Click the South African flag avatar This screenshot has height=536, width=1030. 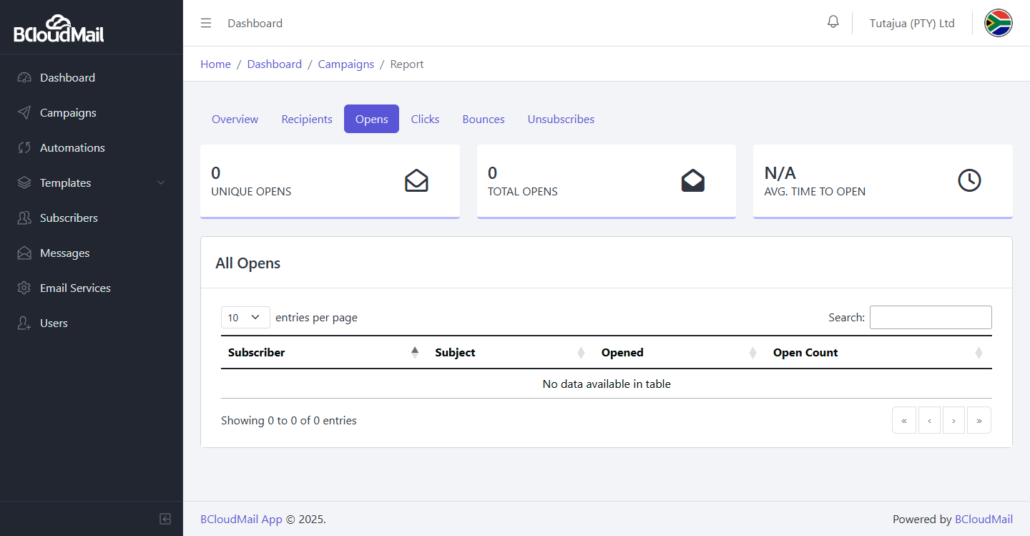coord(998,23)
